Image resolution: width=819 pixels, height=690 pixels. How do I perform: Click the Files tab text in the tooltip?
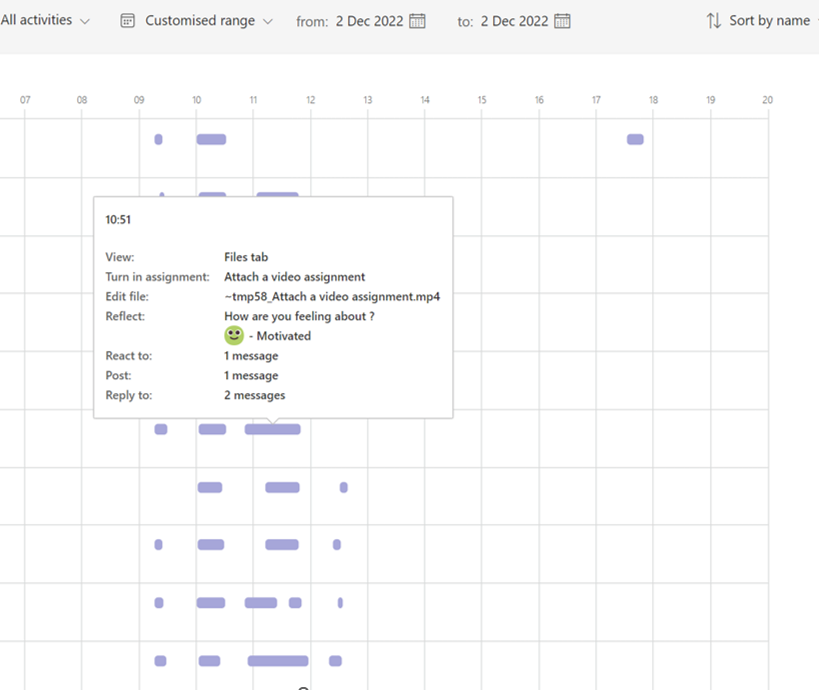[246, 257]
